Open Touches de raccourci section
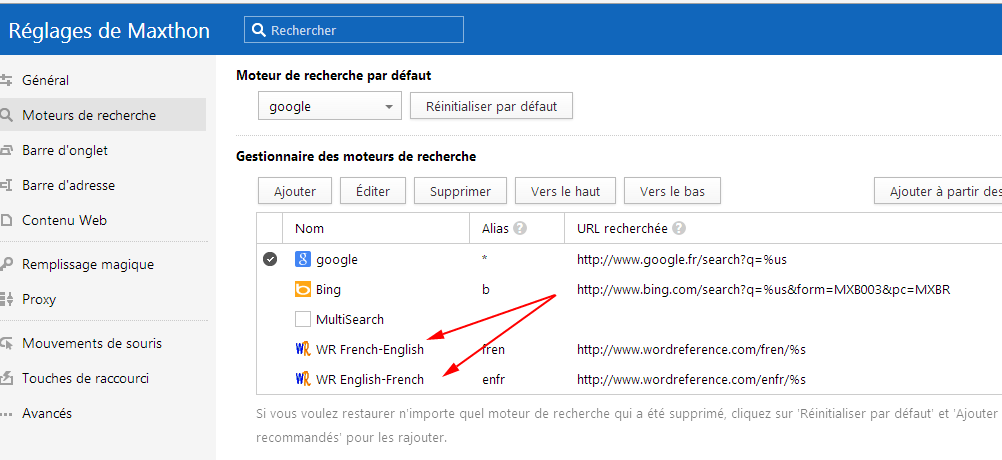 click(86, 378)
